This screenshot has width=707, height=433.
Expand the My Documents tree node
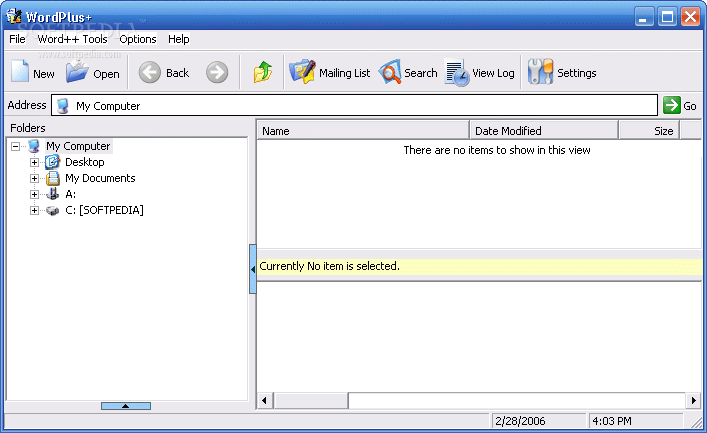pos(34,178)
